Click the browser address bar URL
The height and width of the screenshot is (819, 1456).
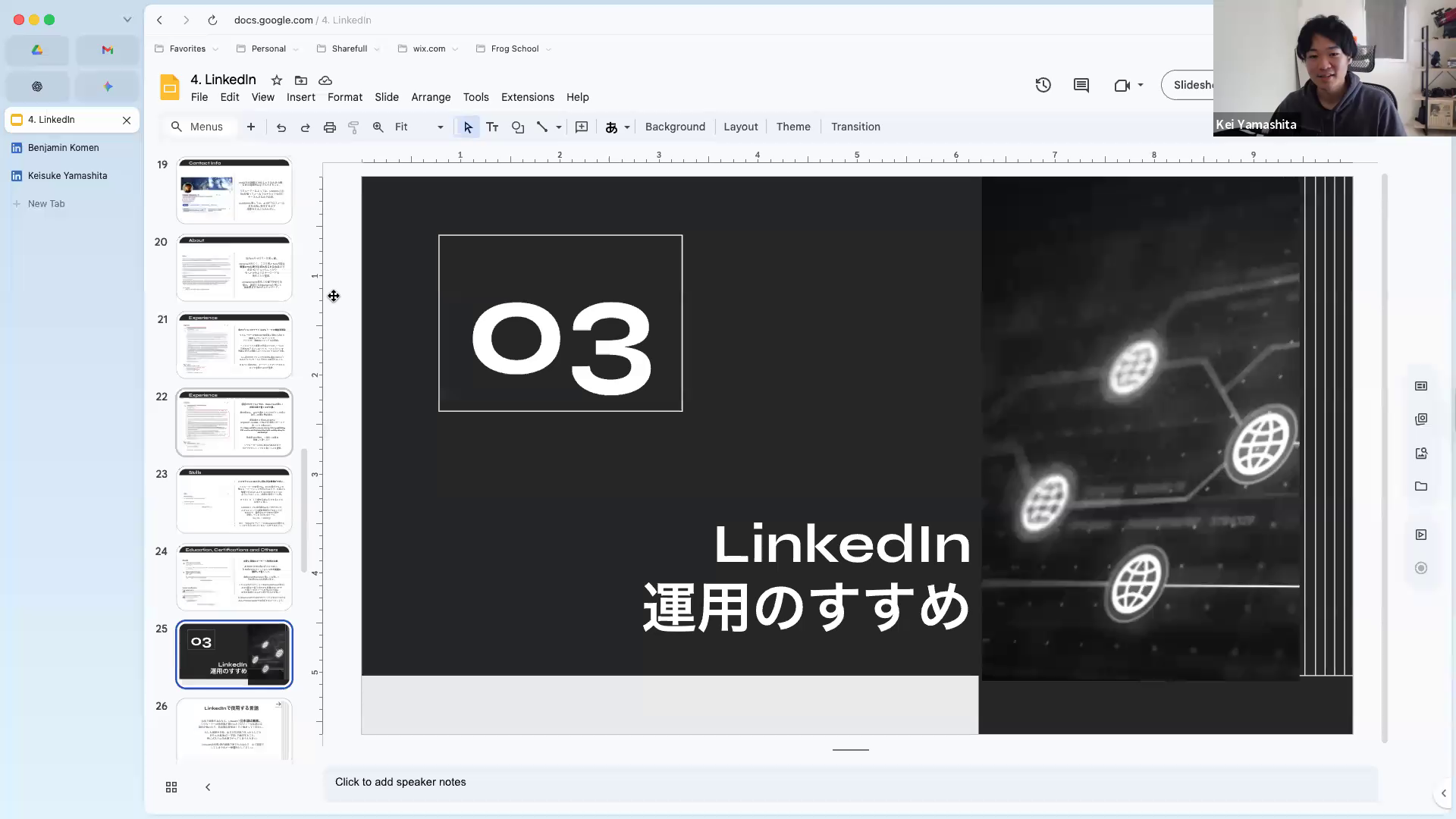(303, 20)
